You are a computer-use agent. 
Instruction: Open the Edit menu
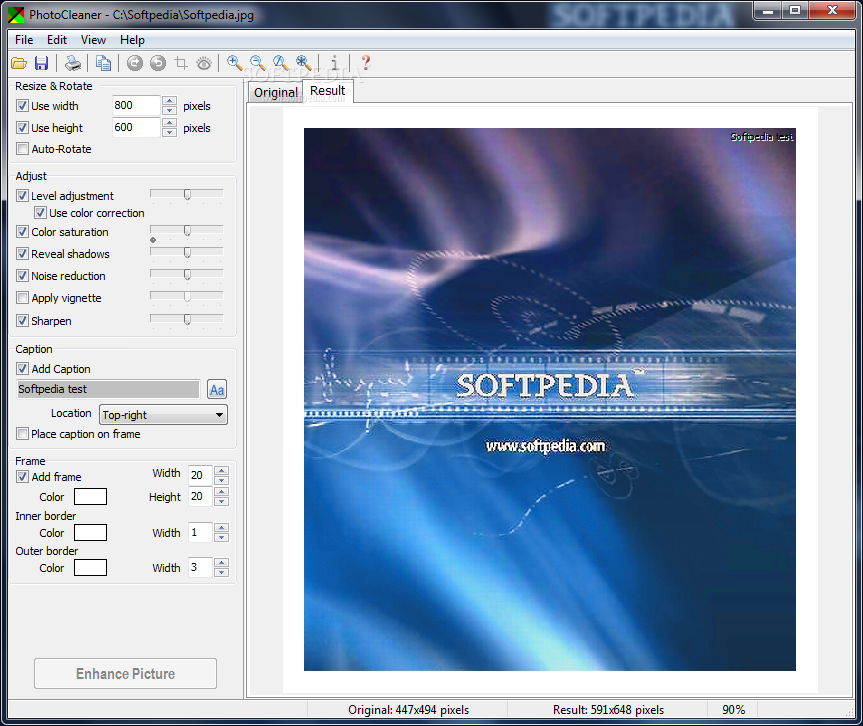[57, 40]
